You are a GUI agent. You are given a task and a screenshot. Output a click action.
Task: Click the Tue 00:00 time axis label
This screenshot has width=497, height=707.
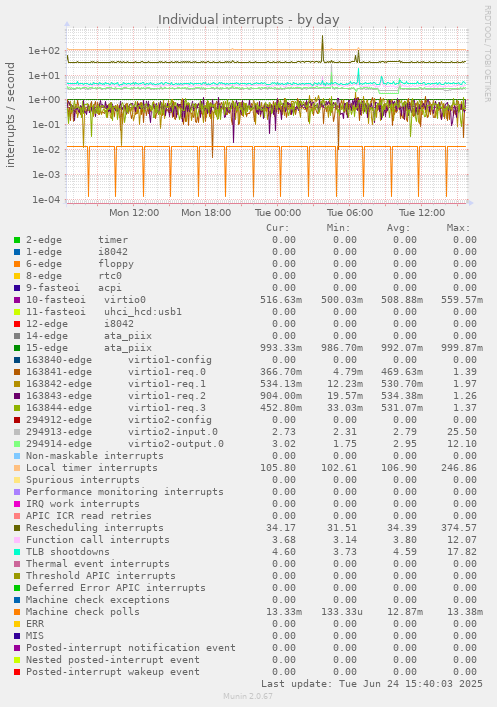(x=278, y=213)
